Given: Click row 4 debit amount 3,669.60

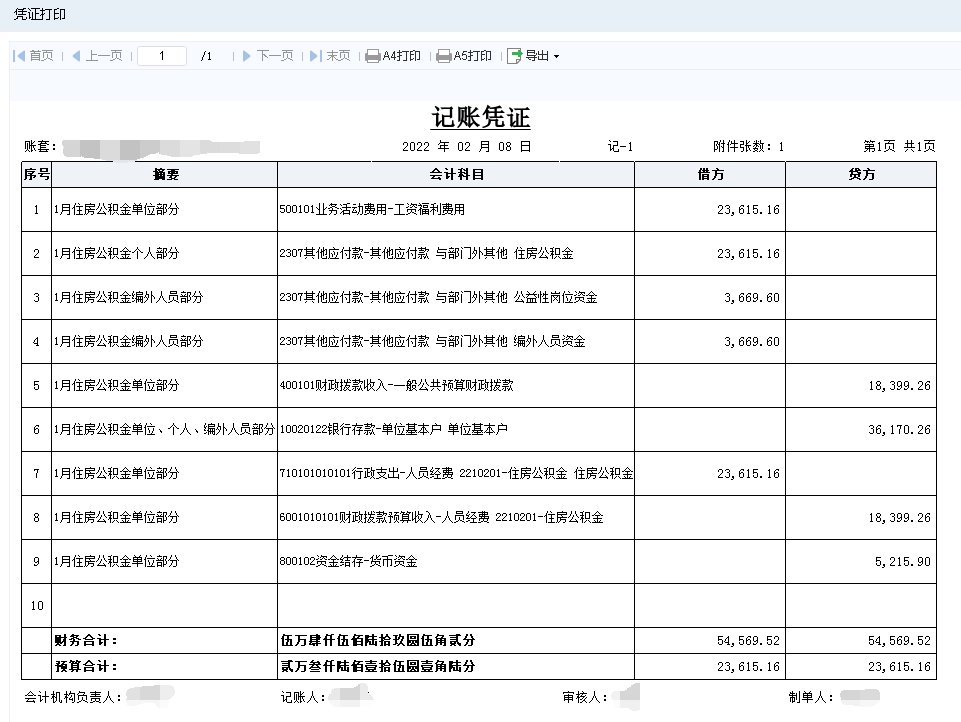Looking at the screenshot, I should pos(752,342).
